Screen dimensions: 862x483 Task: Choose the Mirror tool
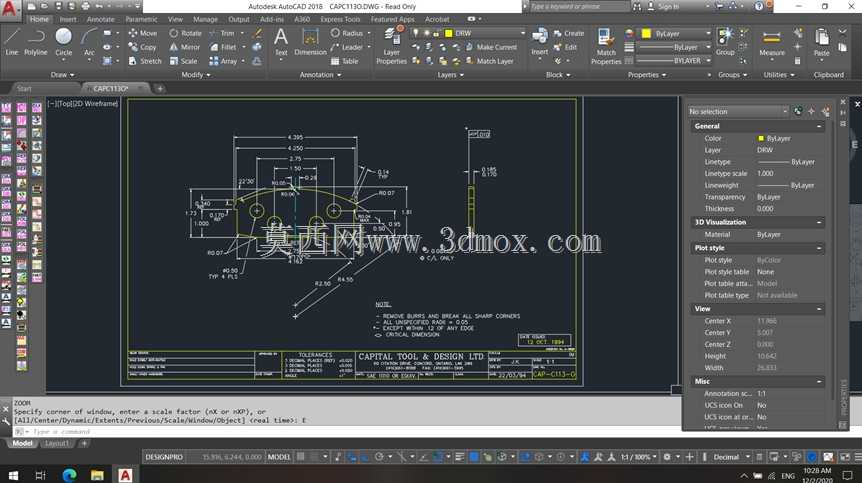click(185, 47)
